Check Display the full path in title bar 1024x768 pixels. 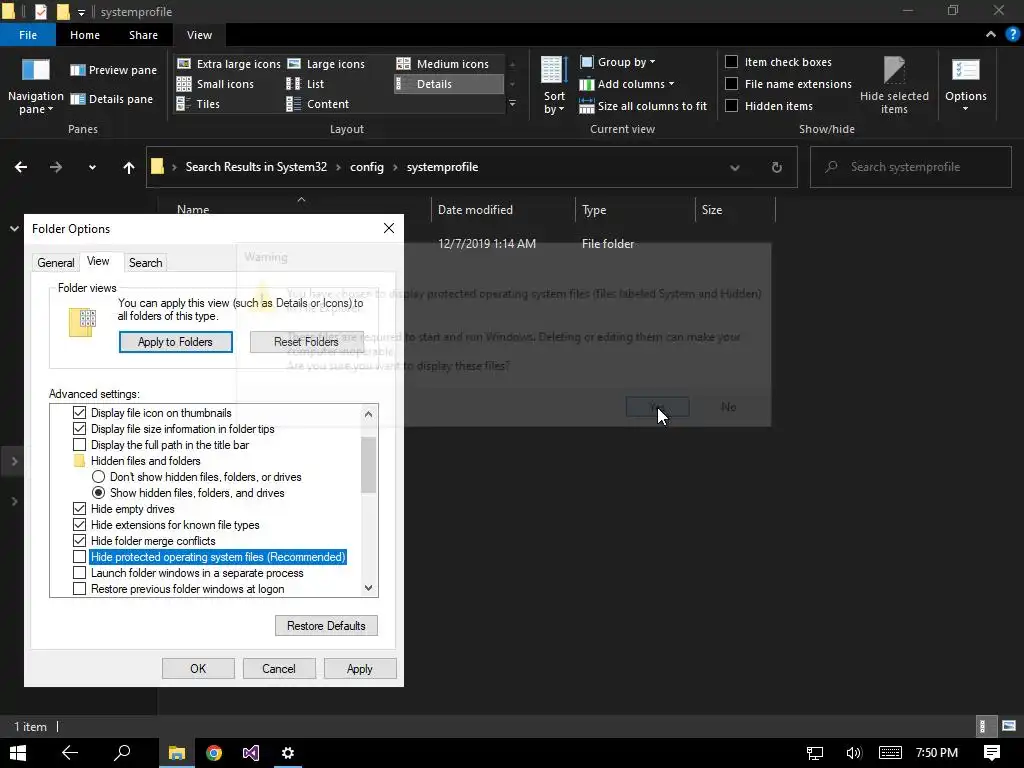[79, 445]
